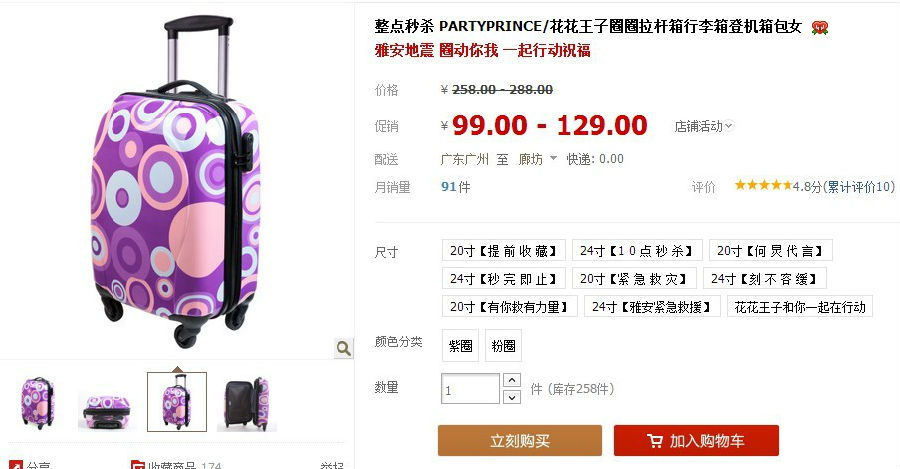Click the 加入购物车 add to cart button
Image resolution: width=900 pixels, height=469 pixels.
tap(696, 440)
